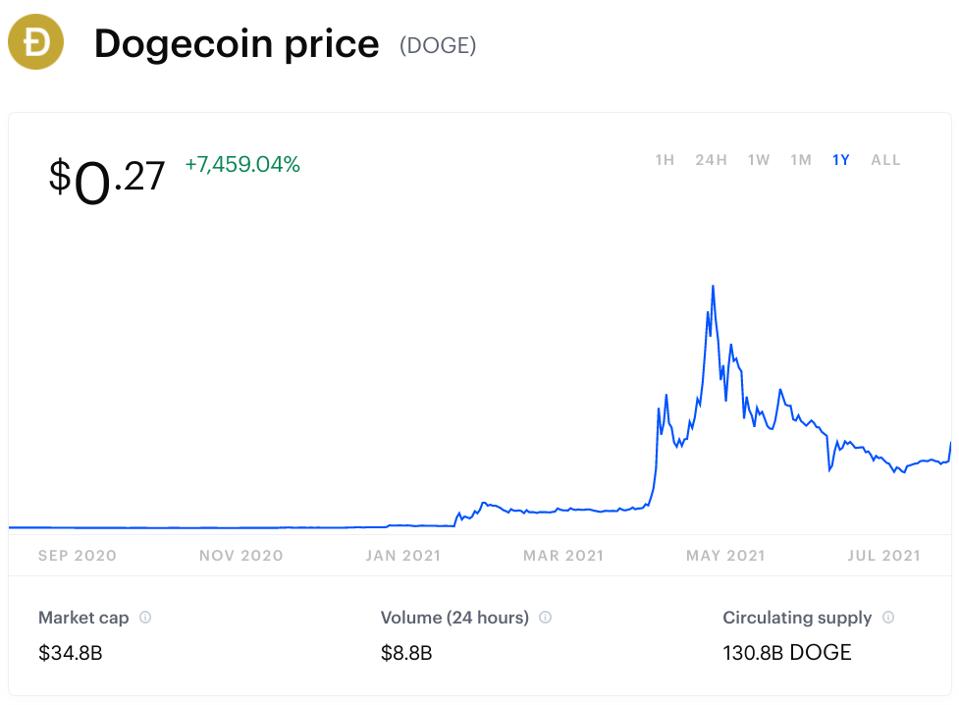This screenshot has height=705, width=959.
Task: Click the MAR 2021 axis label
Action: click(563, 555)
